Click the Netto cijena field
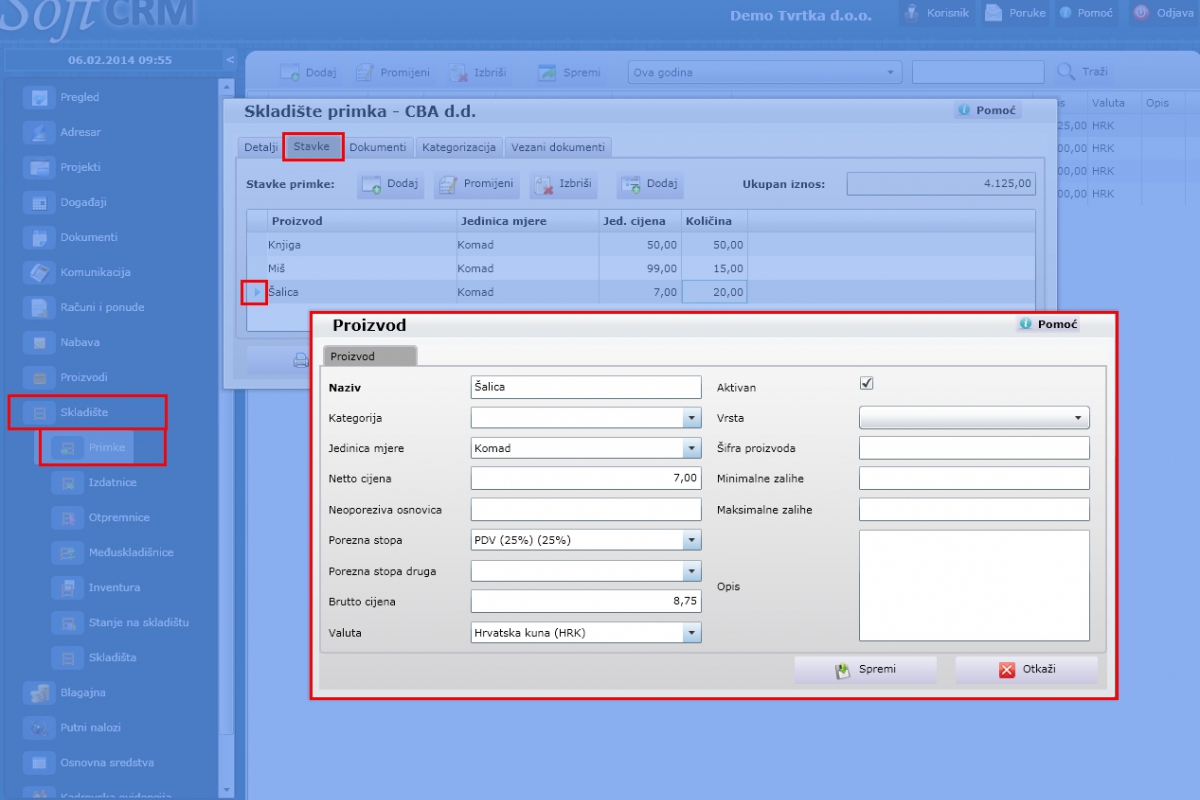 586,479
